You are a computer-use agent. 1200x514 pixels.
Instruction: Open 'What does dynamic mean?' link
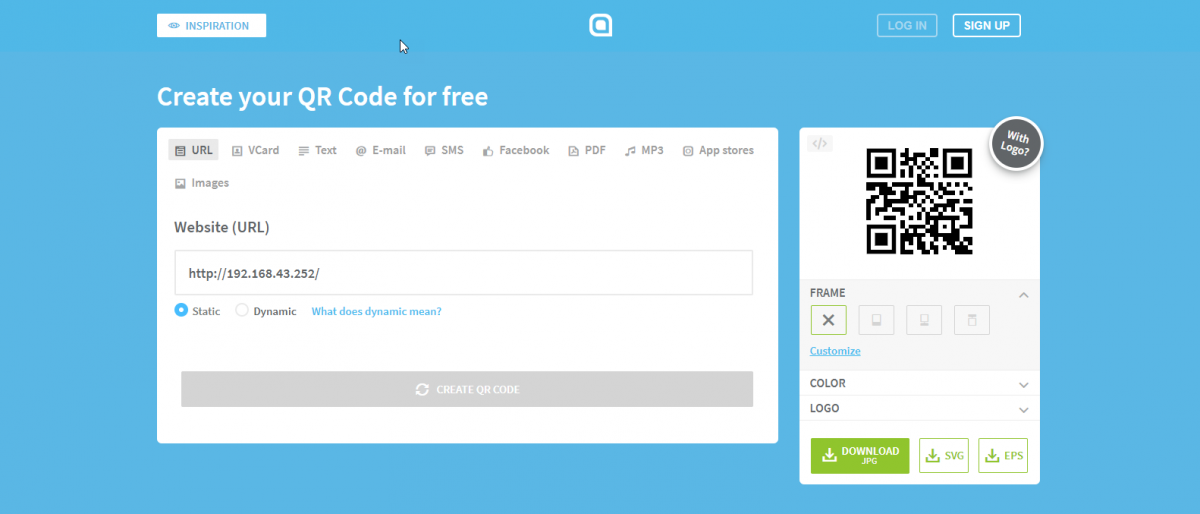click(376, 311)
